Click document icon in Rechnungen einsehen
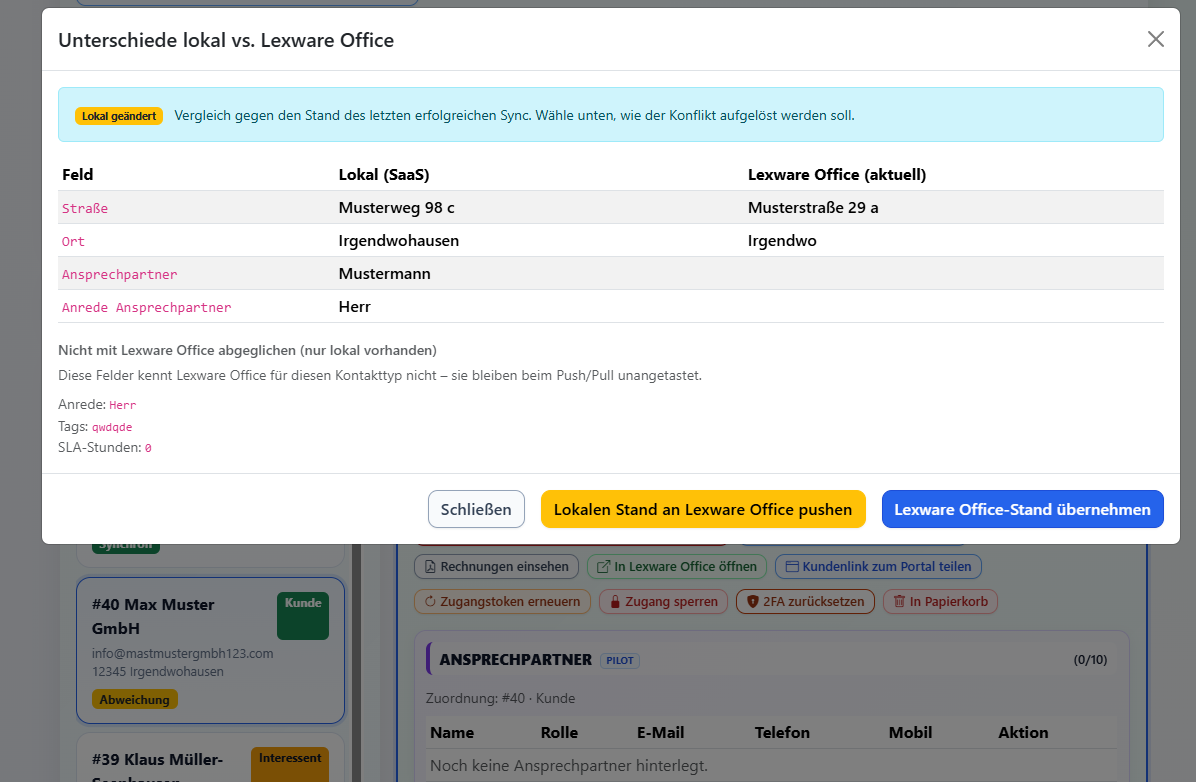The width and height of the screenshot is (1196, 782). click(x=430, y=567)
